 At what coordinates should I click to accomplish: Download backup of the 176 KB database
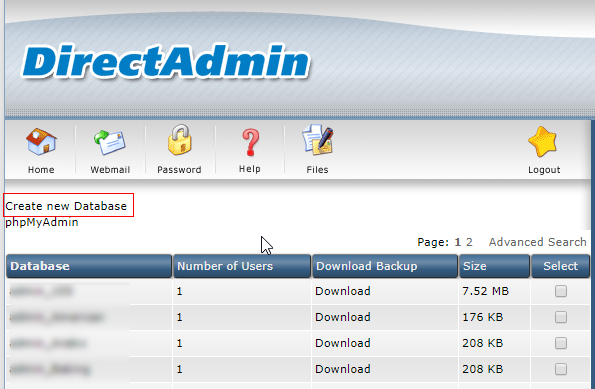(343, 317)
